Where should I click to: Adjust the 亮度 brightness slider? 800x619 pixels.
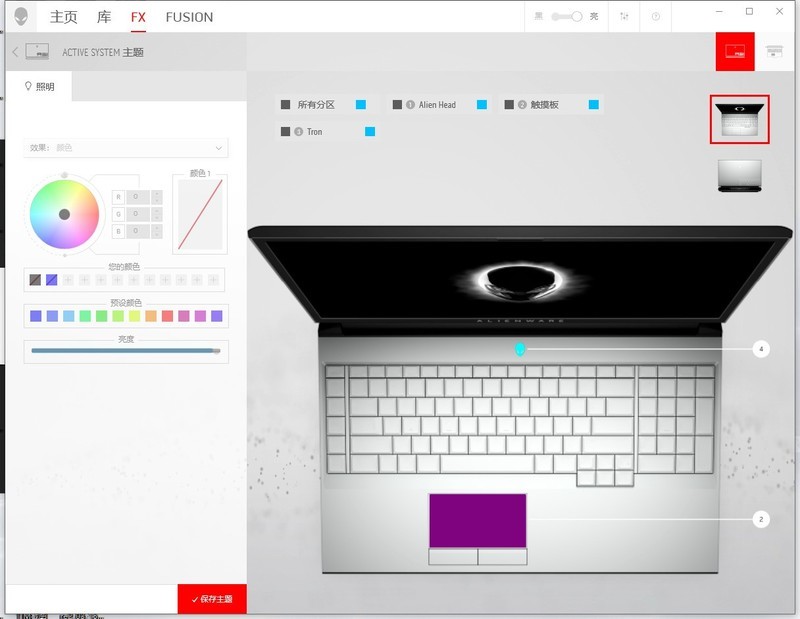tap(126, 351)
